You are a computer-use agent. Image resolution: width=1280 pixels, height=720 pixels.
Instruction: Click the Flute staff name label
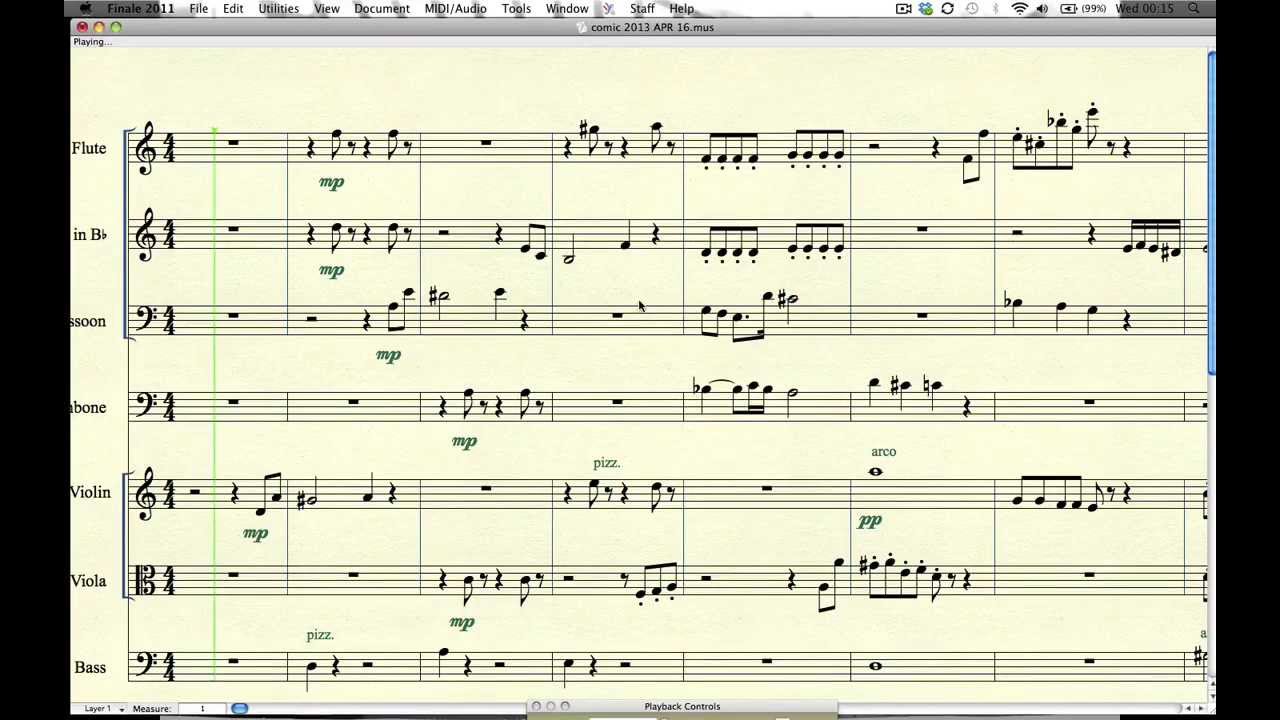point(89,148)
